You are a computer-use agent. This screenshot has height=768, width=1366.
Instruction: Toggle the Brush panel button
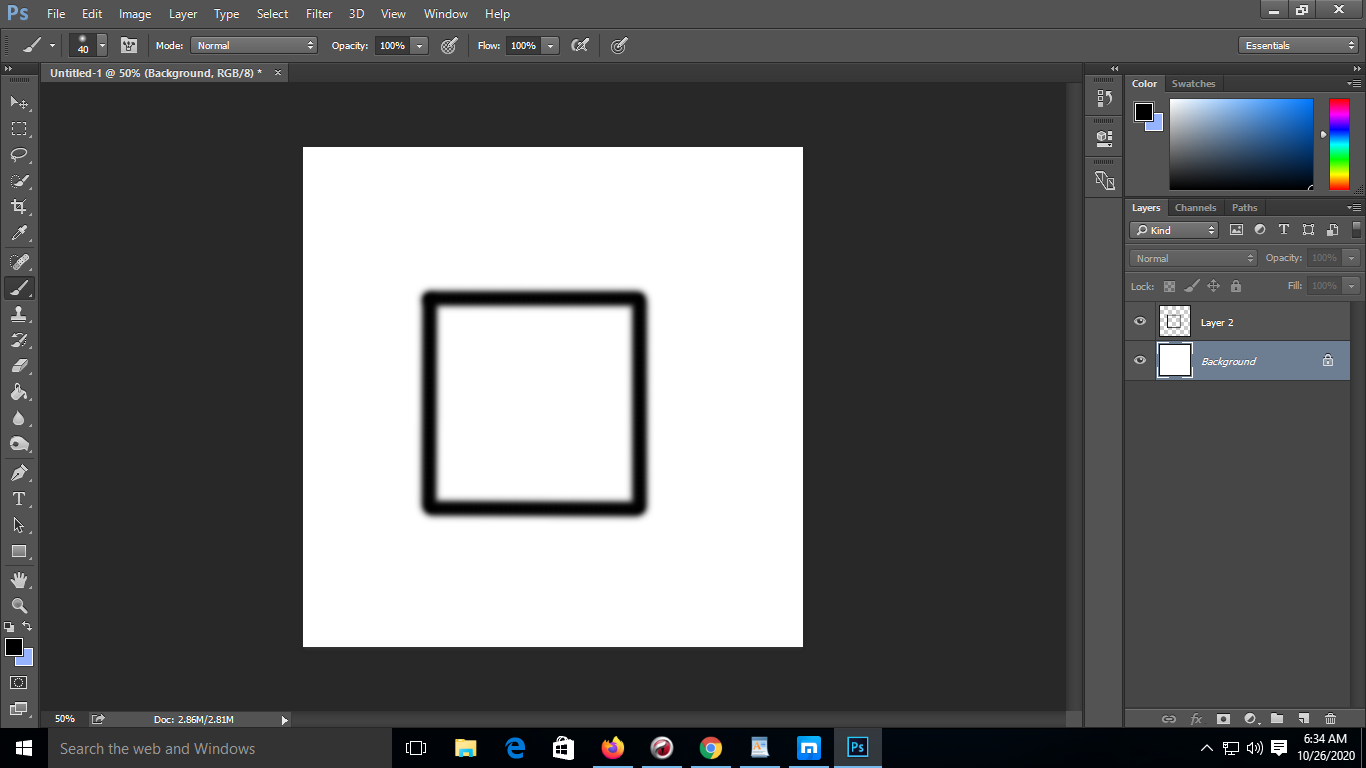click(129, 45)
